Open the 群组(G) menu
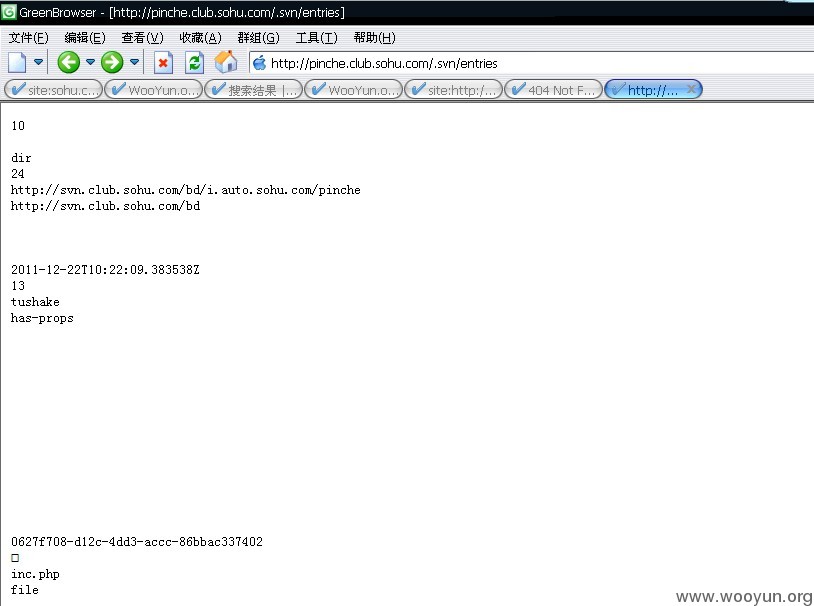The image size is (814, 606). 259,37
